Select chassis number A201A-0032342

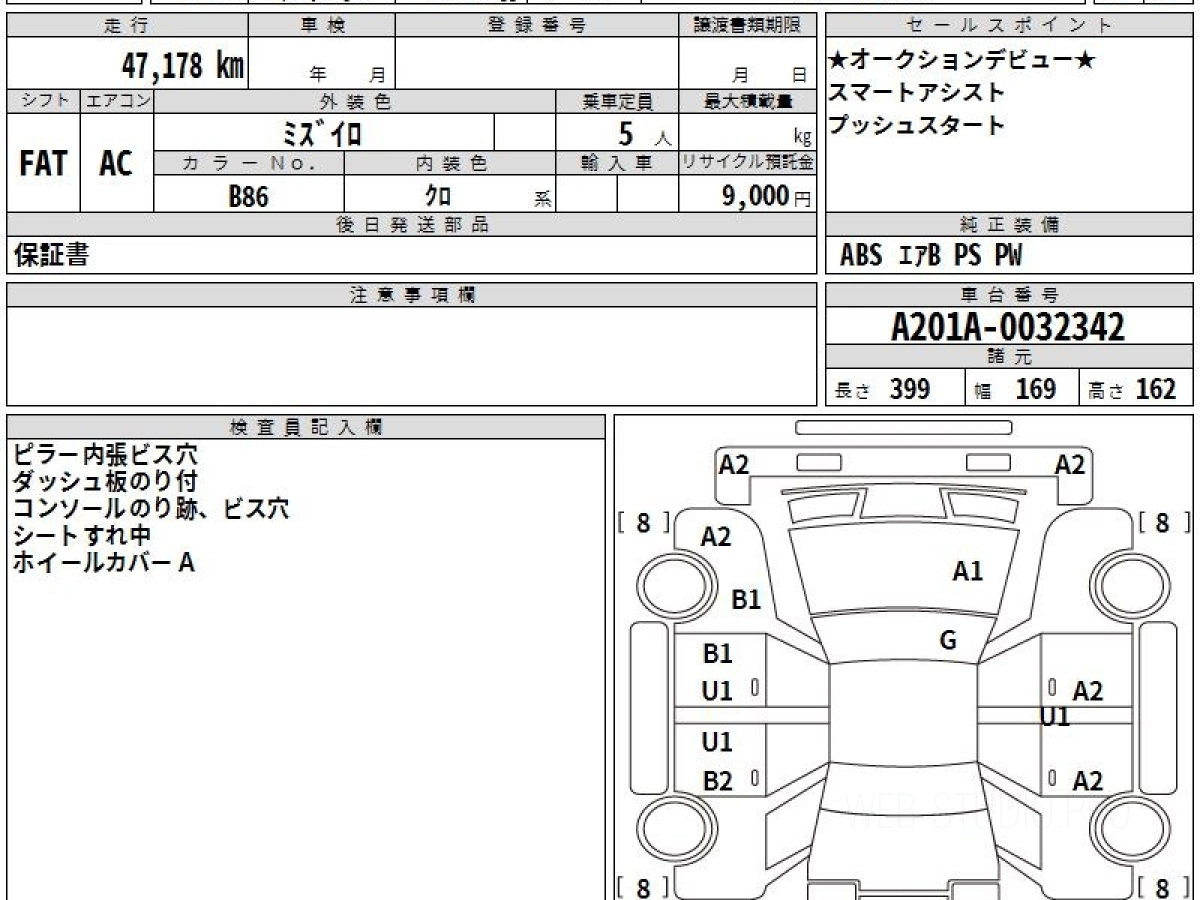click(1009, 326)
